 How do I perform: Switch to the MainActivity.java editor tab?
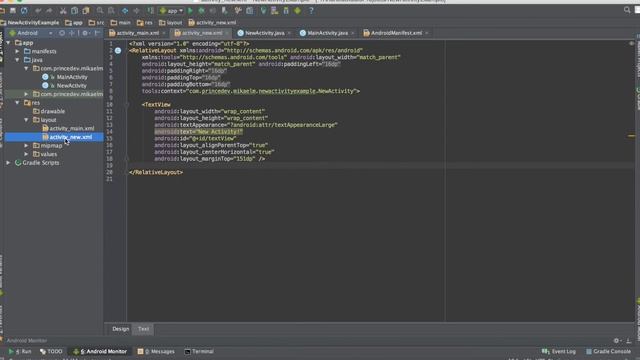pos(327,33)
